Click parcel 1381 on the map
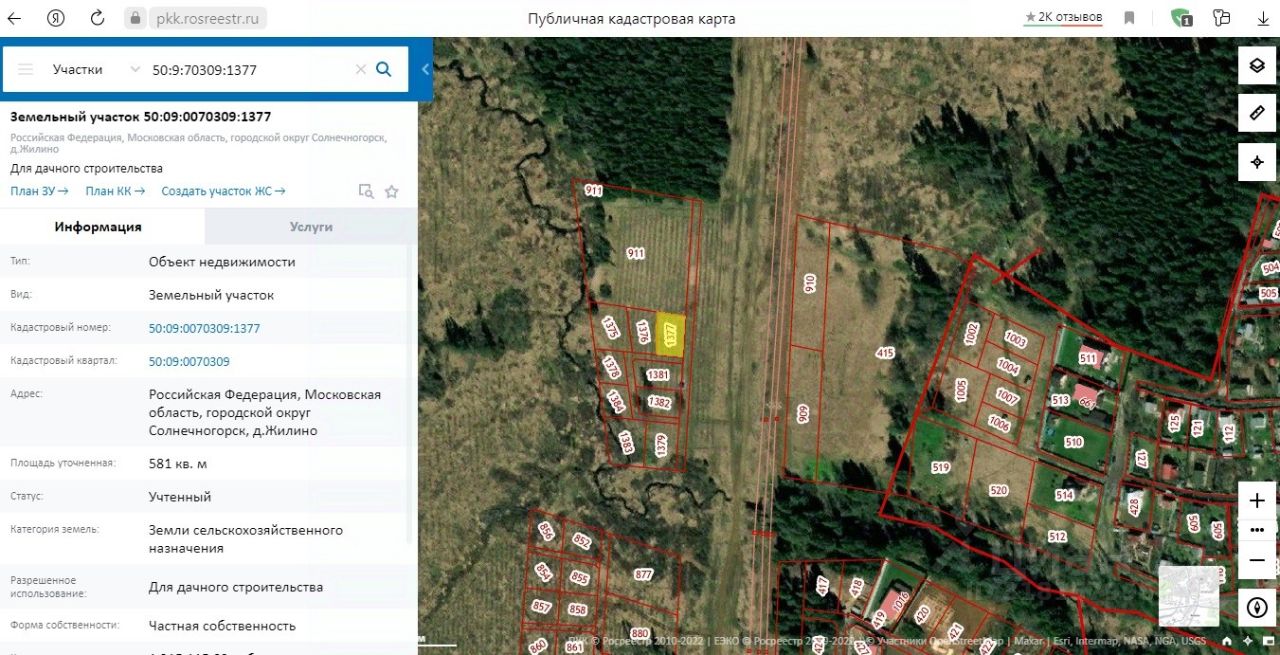The height and width of the screenshot is (655, 1280). [658, 375]
